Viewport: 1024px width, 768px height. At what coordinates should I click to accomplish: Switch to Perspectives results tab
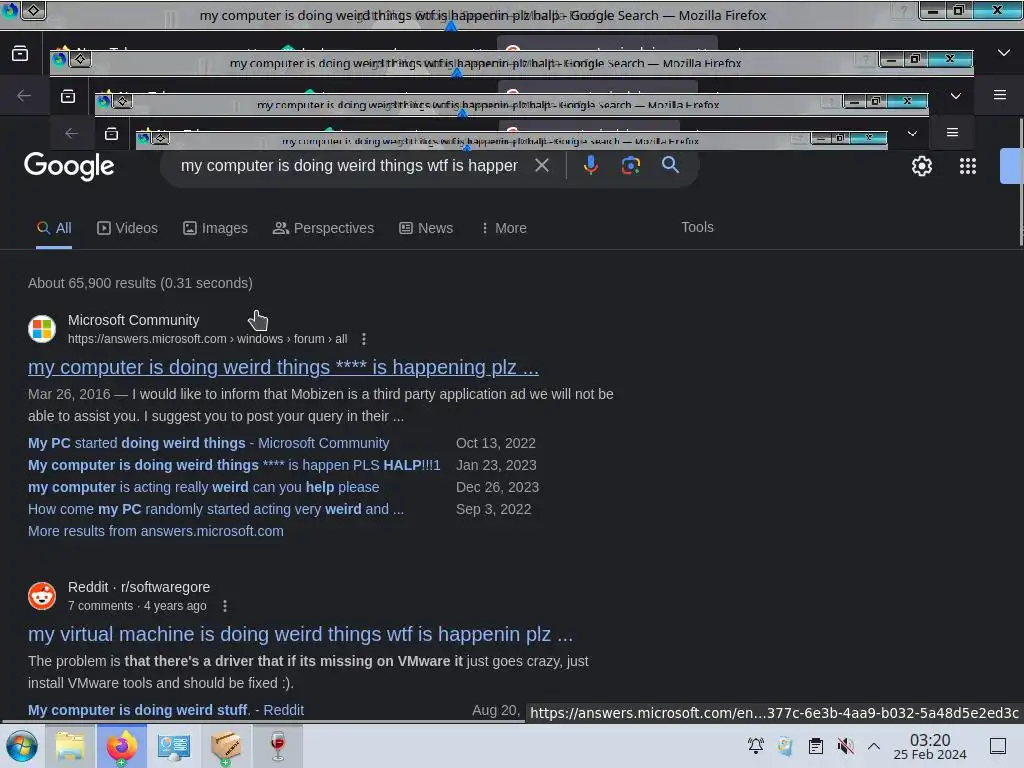coord(323,228)
